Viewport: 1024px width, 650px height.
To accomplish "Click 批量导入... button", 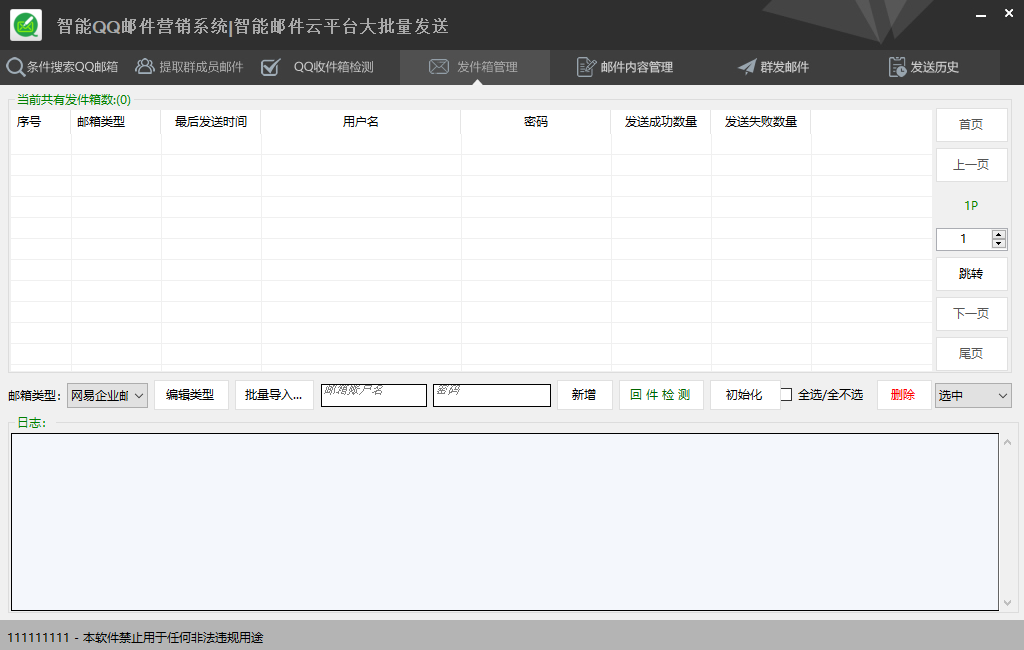I will (x=274, y=395).
